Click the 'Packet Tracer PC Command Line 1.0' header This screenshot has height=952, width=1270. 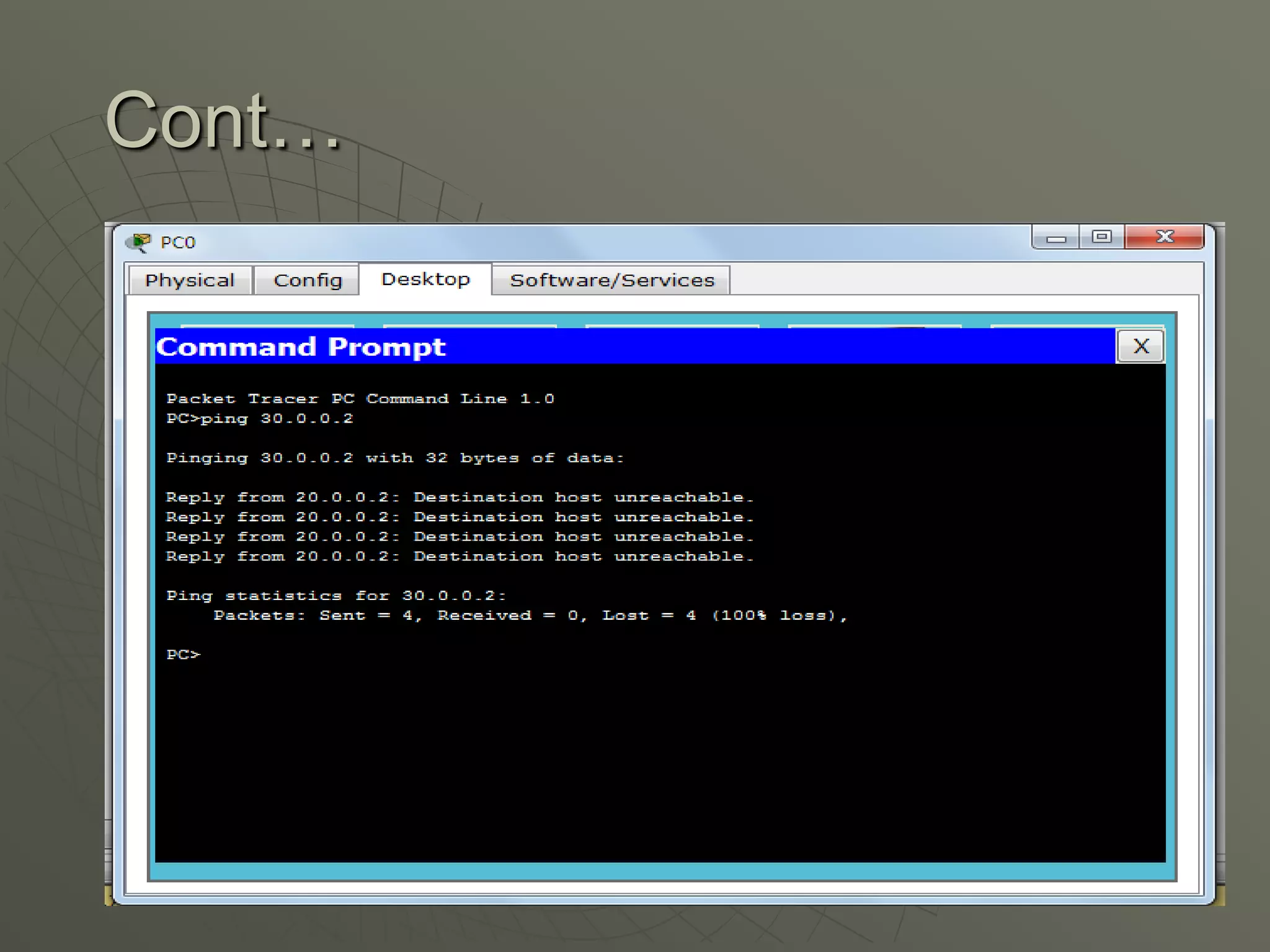[x=360, y=399]
